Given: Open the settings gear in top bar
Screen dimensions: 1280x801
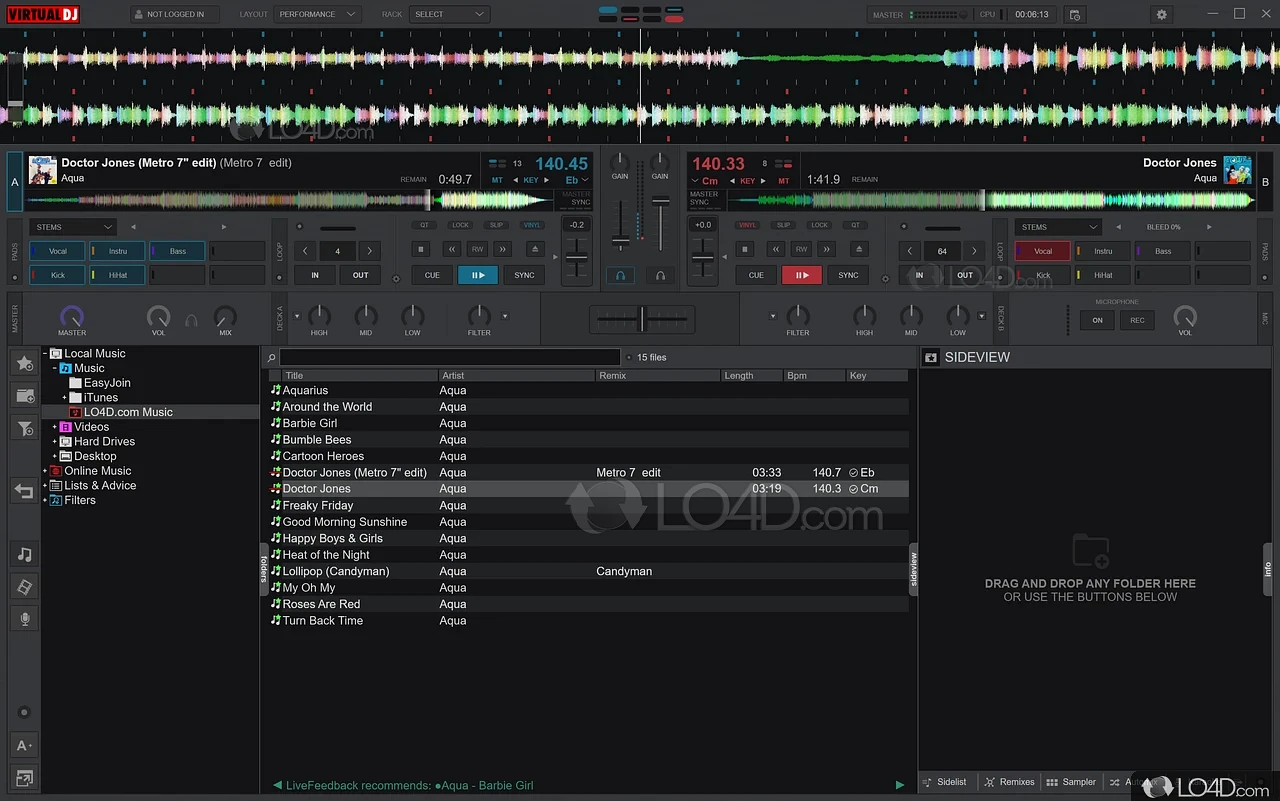Looking at the screenshot, I should click(1161, 15).
